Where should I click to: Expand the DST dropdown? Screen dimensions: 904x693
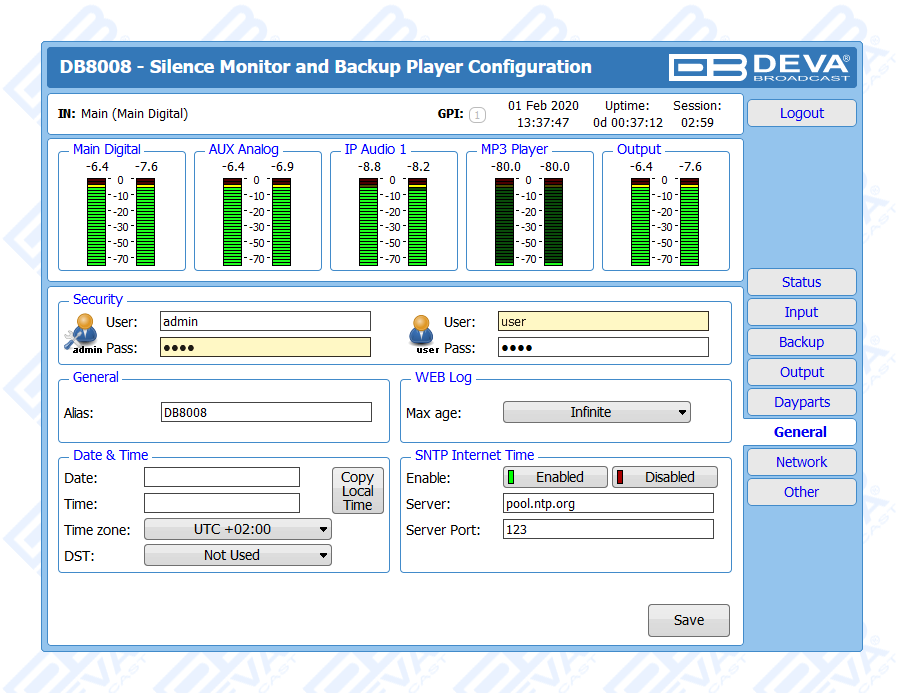[x=237, y=555]
